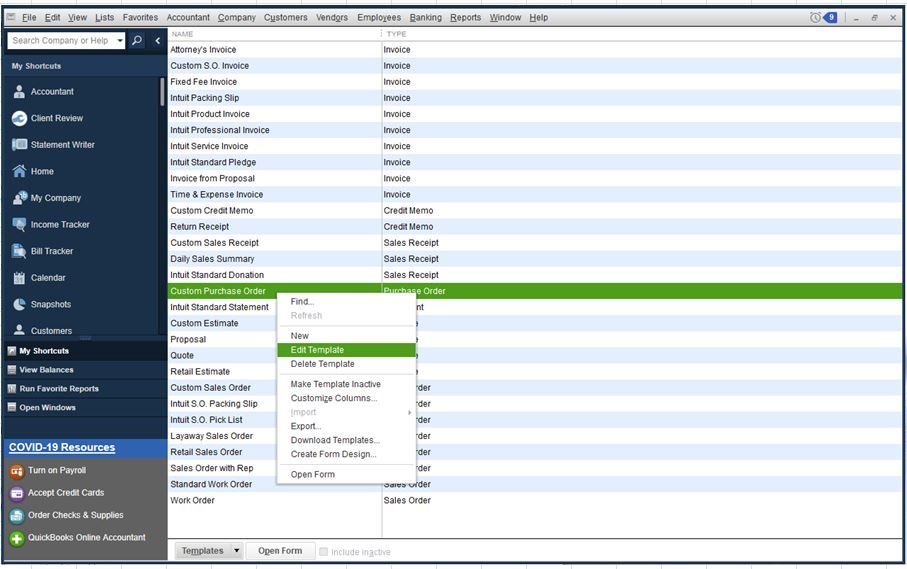This screenshot has height=569, width=907.
Task: Open Bill Tracker shortcut icon
Action: (x=19, y=251)
